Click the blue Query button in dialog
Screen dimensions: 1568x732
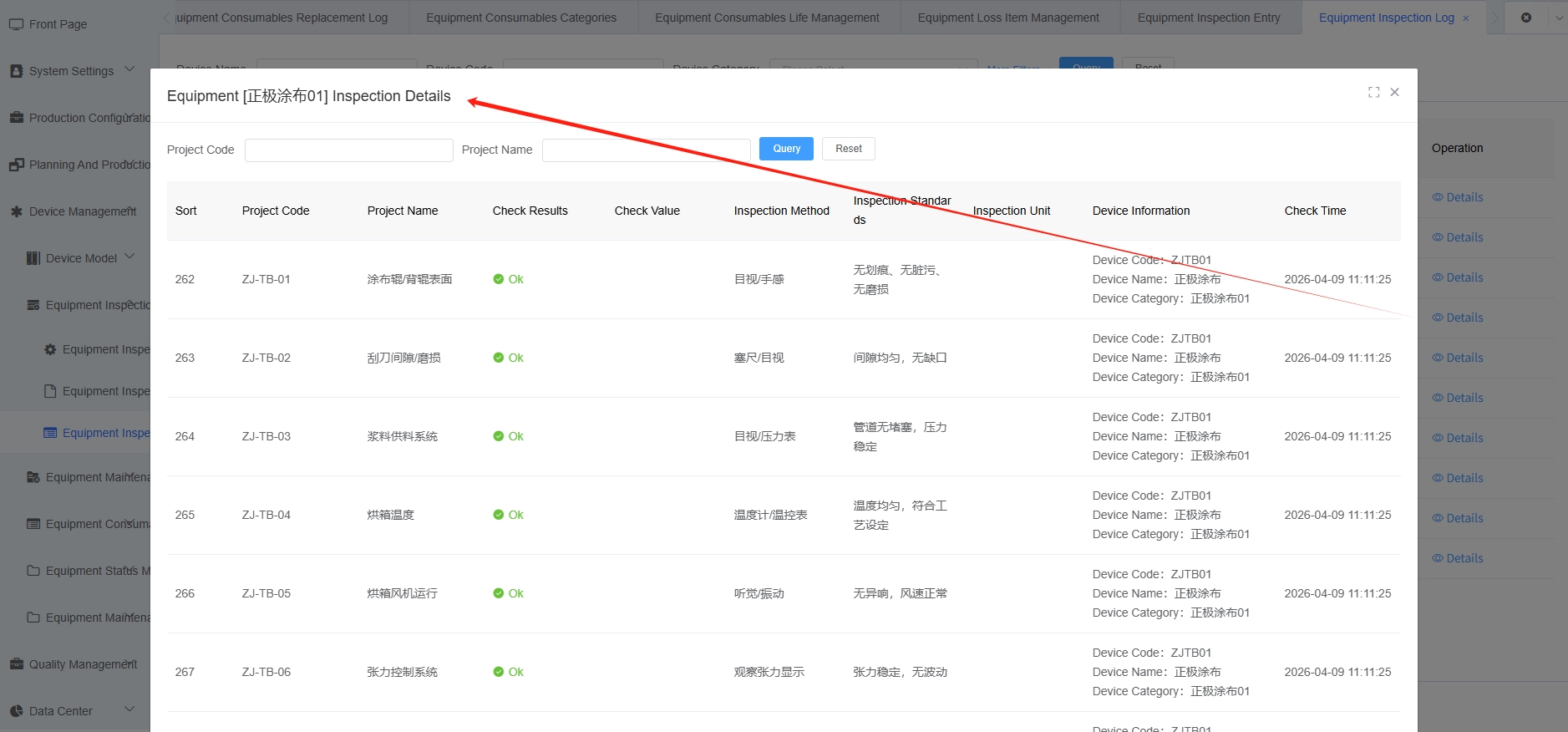coord(786,149)
